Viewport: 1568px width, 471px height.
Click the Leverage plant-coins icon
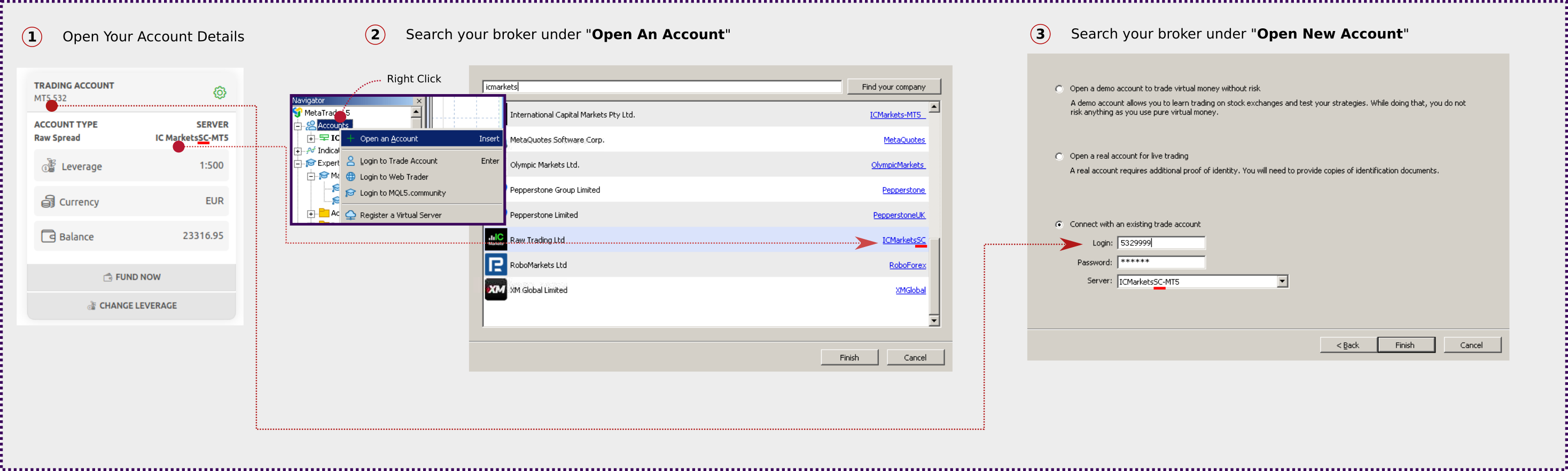[x=49, y=166]
